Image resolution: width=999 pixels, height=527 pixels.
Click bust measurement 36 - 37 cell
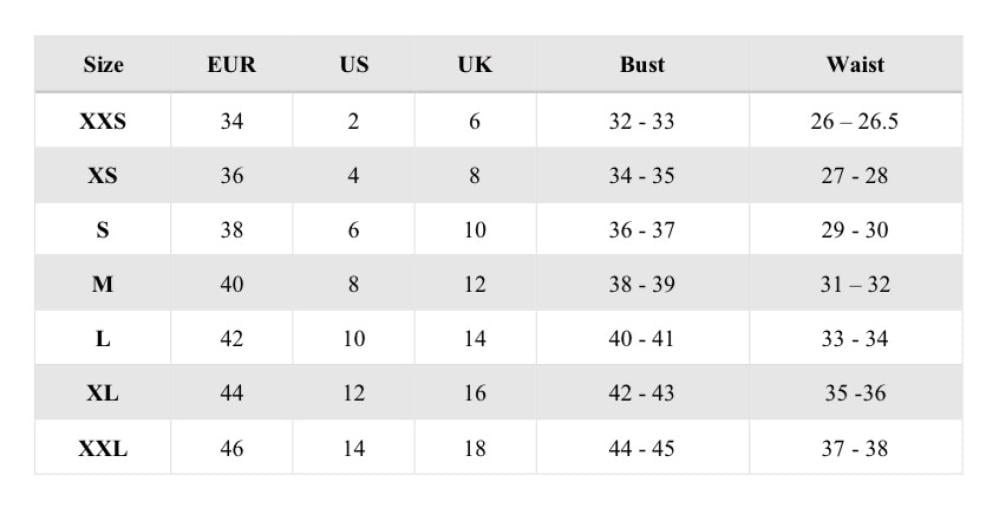(x=642, y=230)
